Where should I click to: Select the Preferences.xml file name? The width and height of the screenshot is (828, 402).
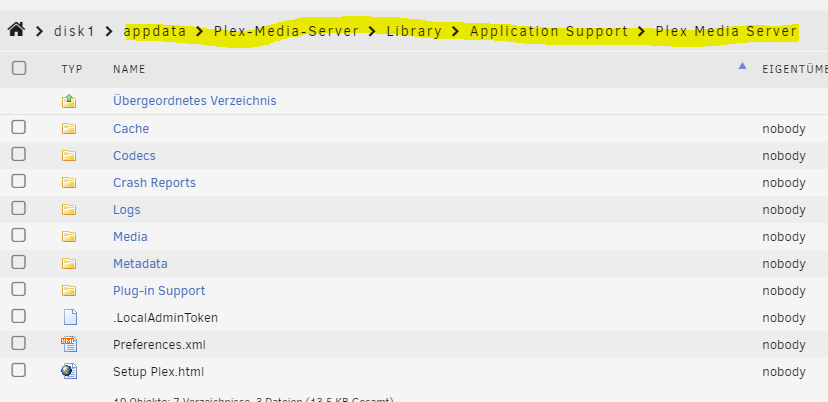click(x=159, y=345)
